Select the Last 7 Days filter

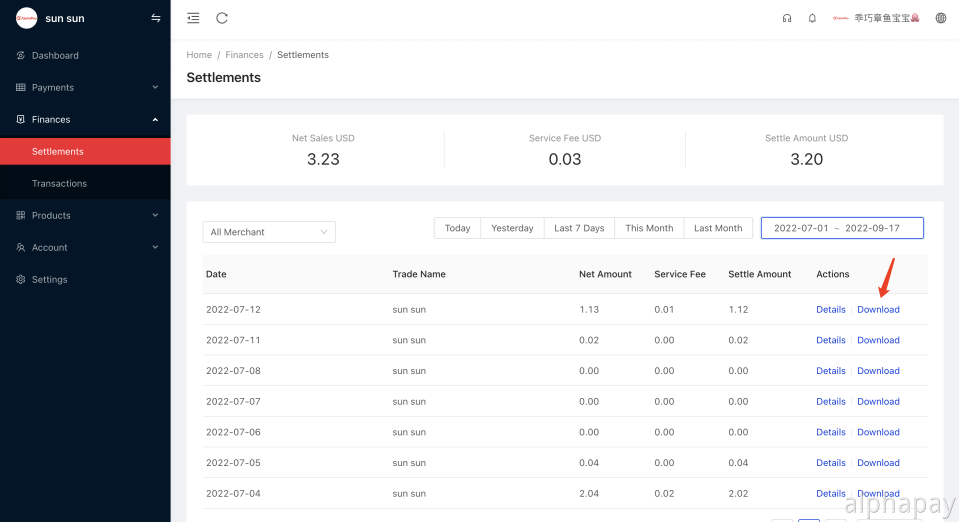click(x=579, y=228)
